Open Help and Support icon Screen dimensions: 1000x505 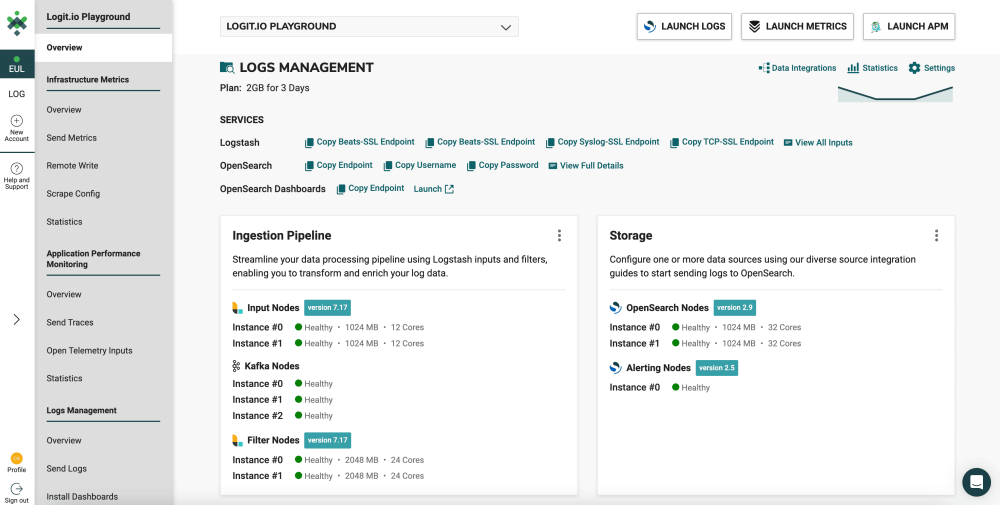tap(17, 169)
